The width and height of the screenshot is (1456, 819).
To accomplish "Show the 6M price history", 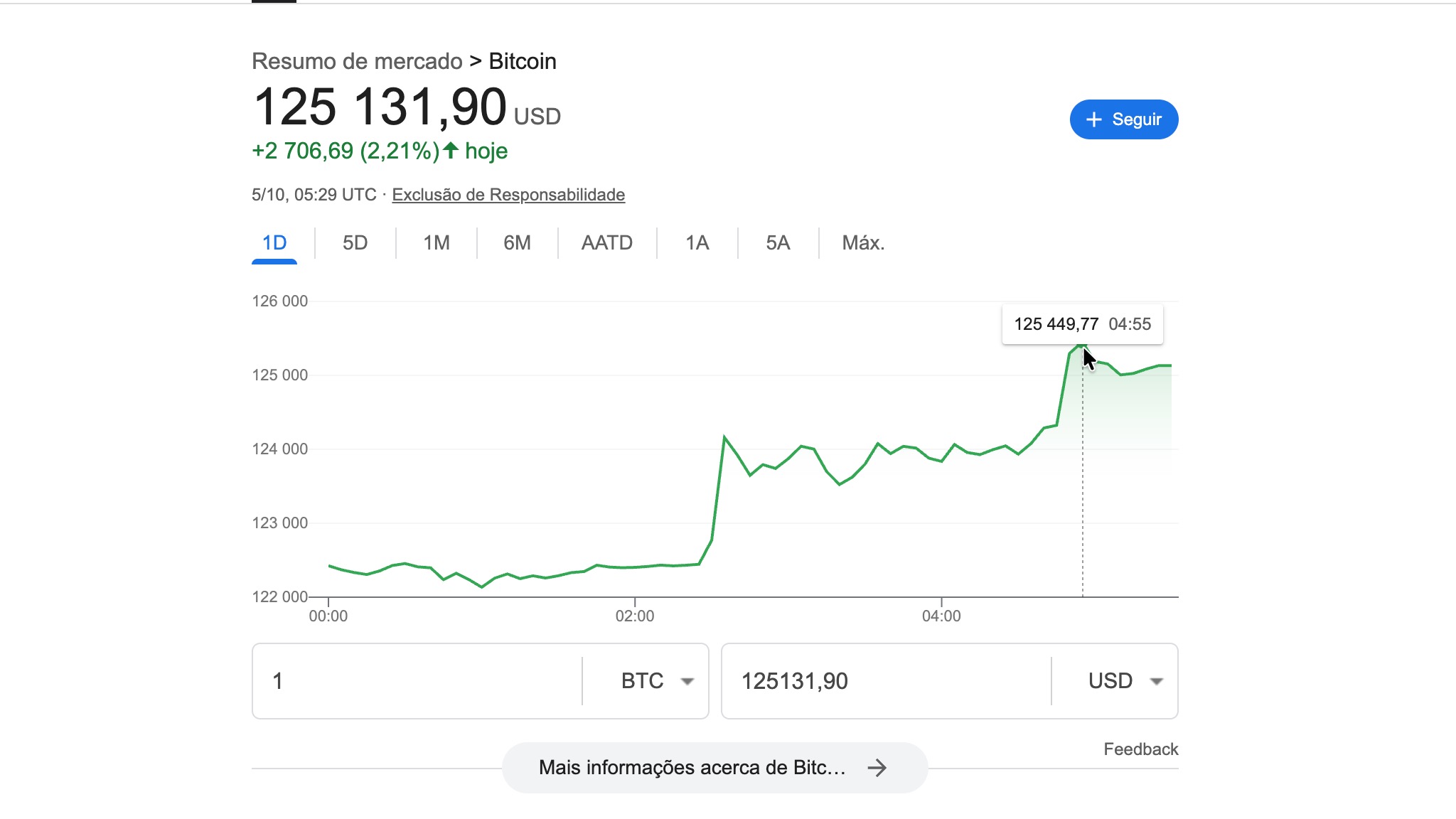I will tap(517, 243).
